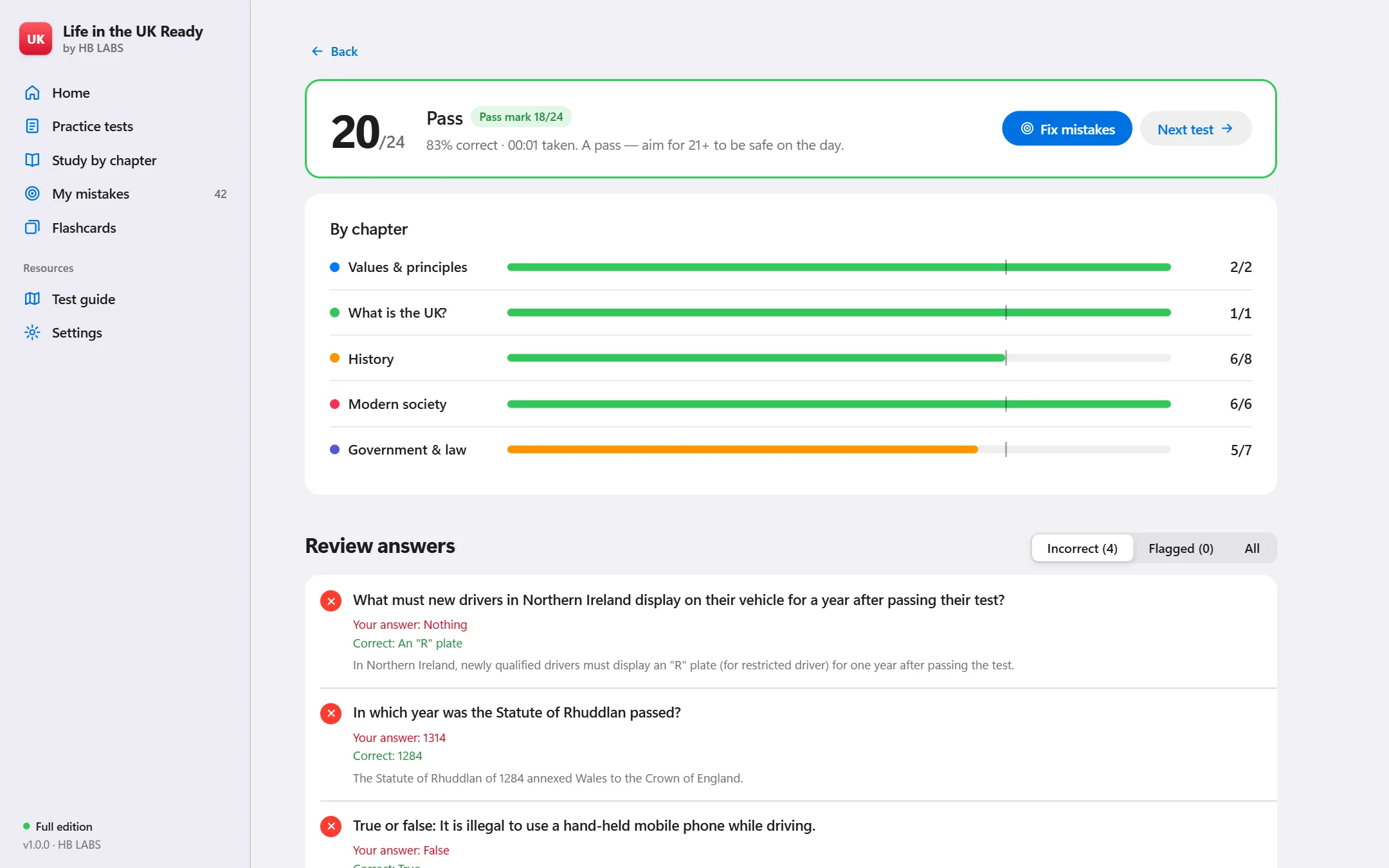Open the Northern Ireland drivers question
The height and width of the screenshot is (868, 1389).
pos(678,600)
